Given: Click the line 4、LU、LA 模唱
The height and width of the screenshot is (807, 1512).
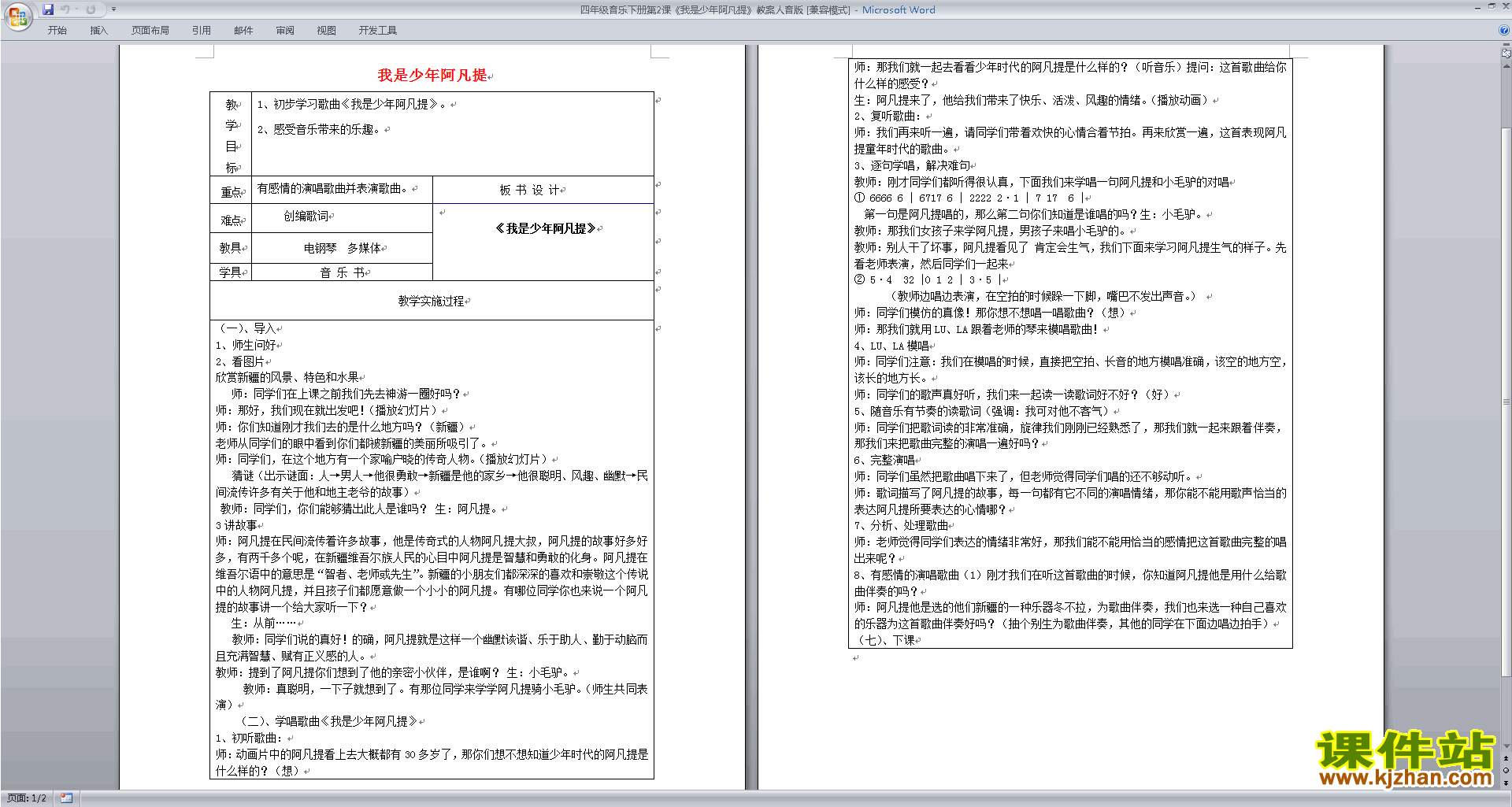Looking at the screenshot, I should click(x=891, y=346).
